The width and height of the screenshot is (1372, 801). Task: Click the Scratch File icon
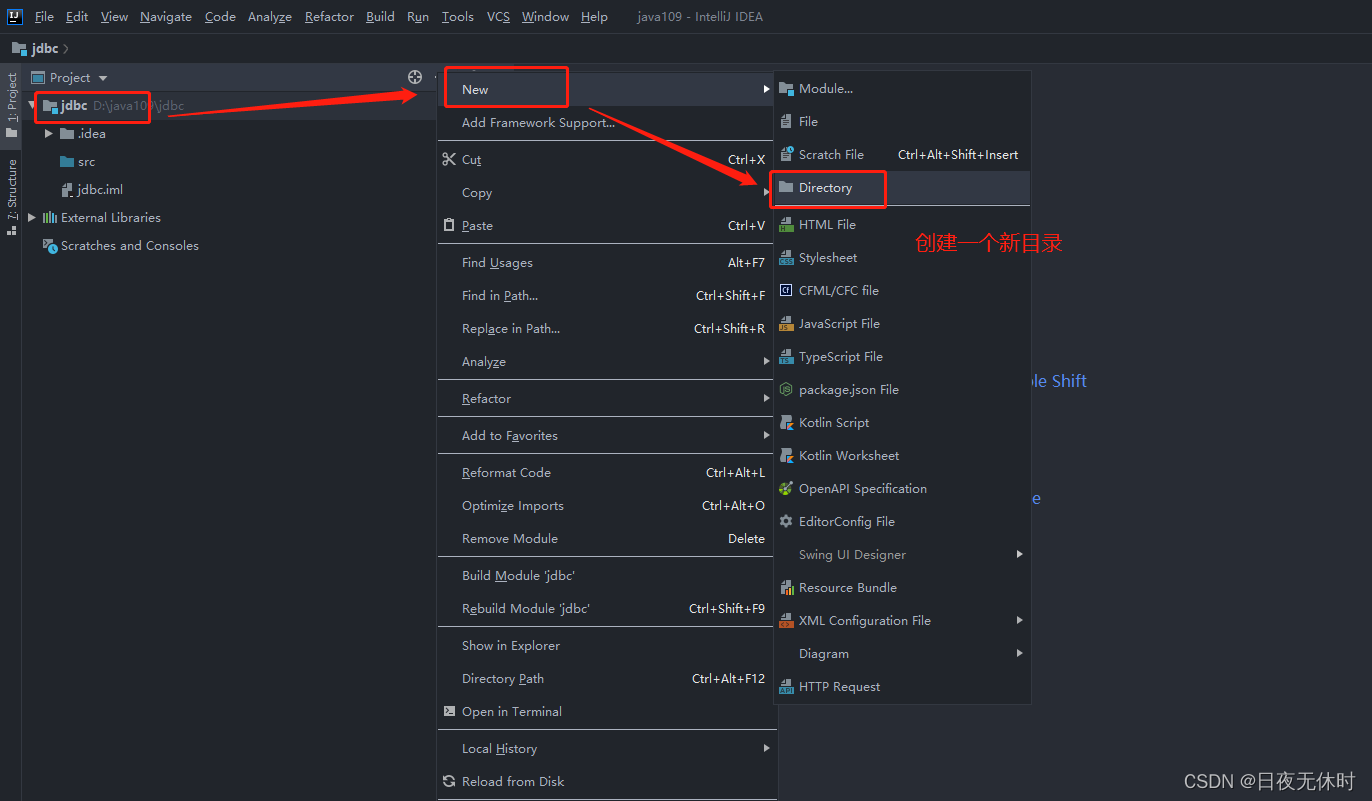click(x=786, y=154)
